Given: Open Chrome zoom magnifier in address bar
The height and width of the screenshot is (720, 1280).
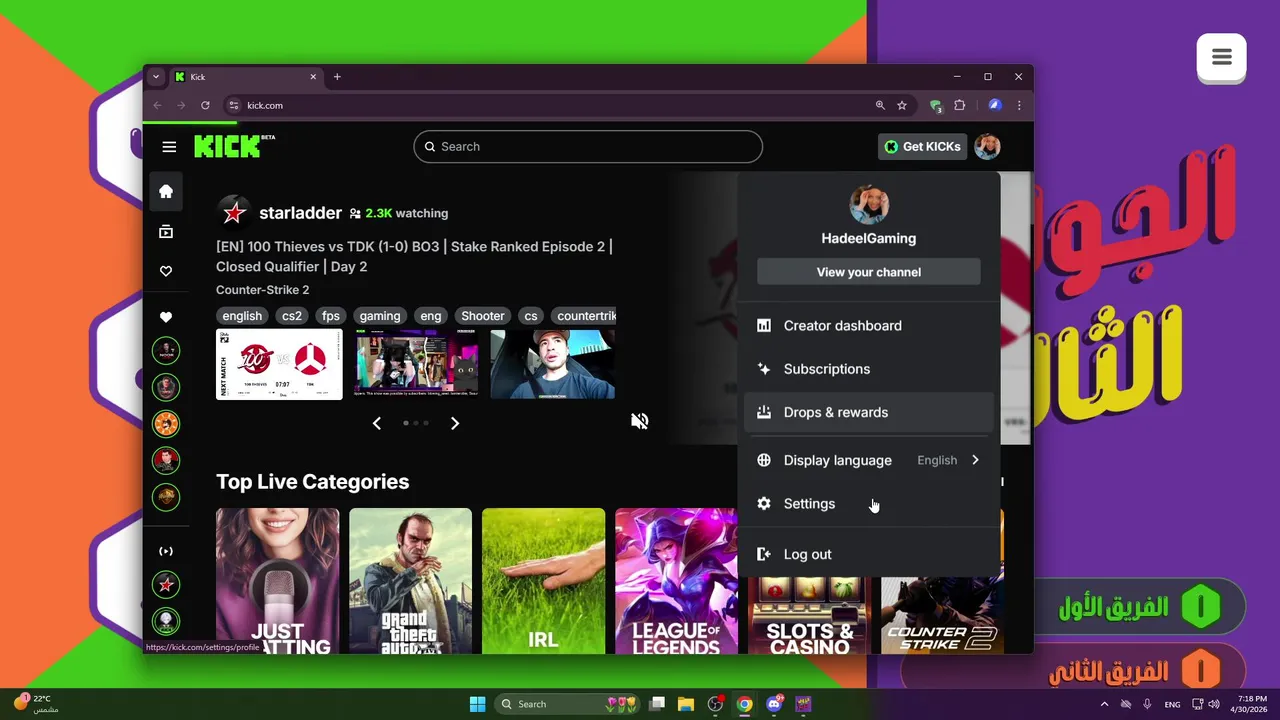Looking at the screenshot, I should 880,105.
